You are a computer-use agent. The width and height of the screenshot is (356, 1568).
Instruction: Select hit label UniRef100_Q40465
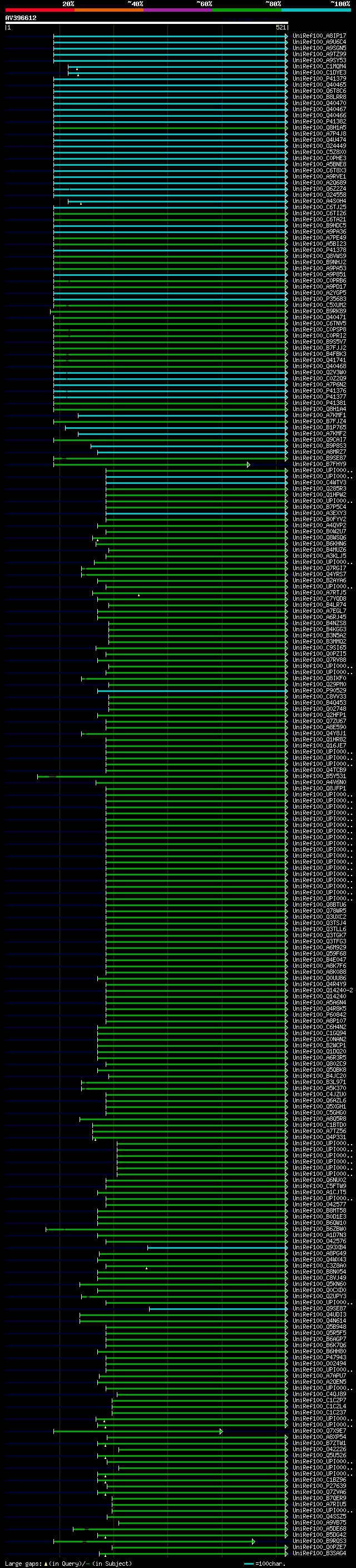319,85
